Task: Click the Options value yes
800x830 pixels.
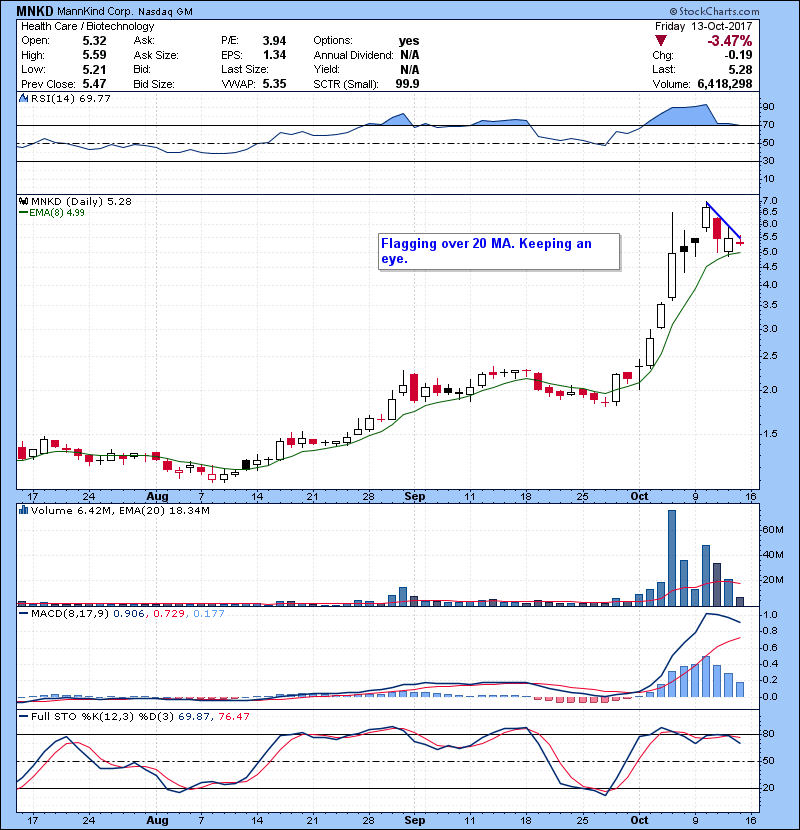Action: pyautogui.click(x=409, y=41)
